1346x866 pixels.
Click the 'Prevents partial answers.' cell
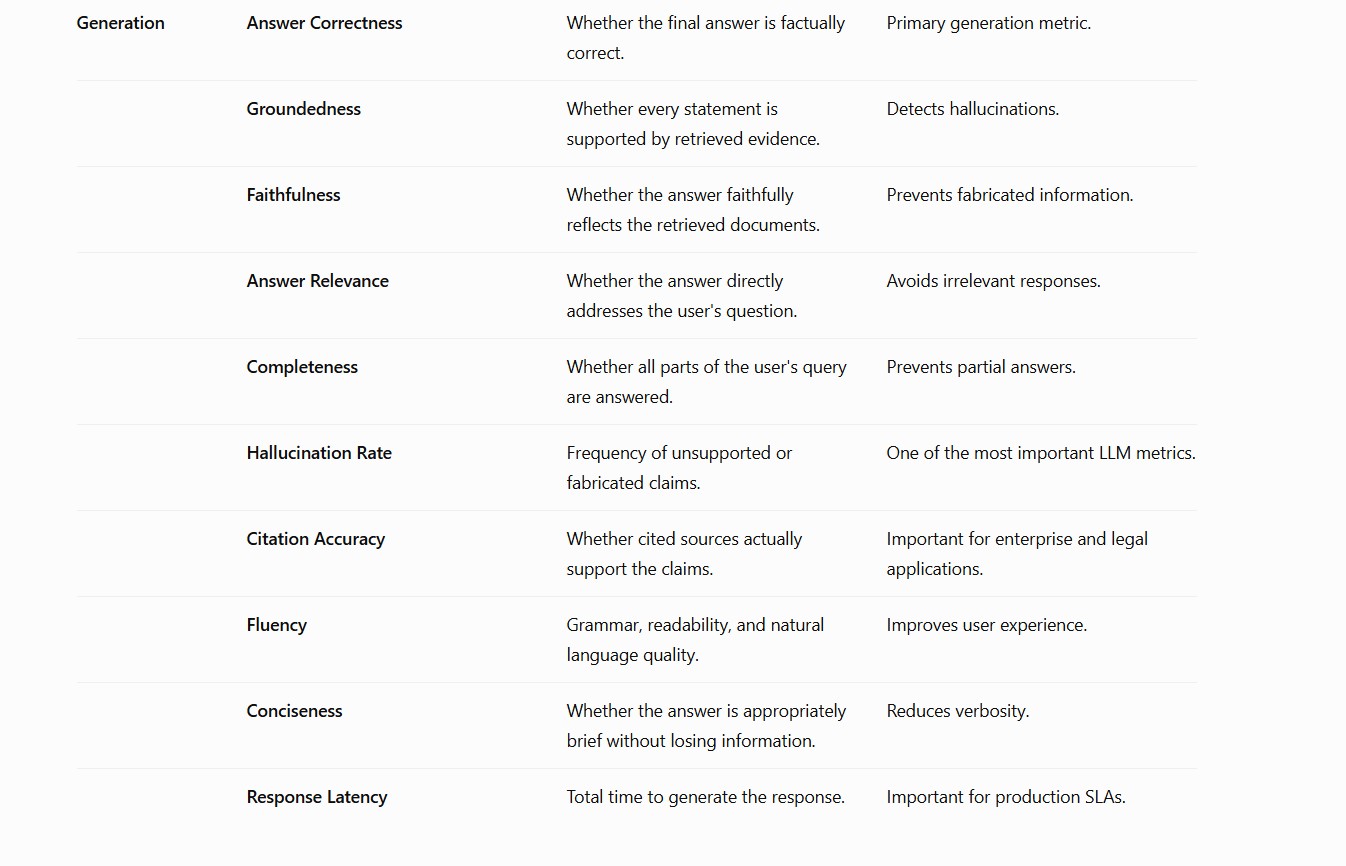click(980, 367)
